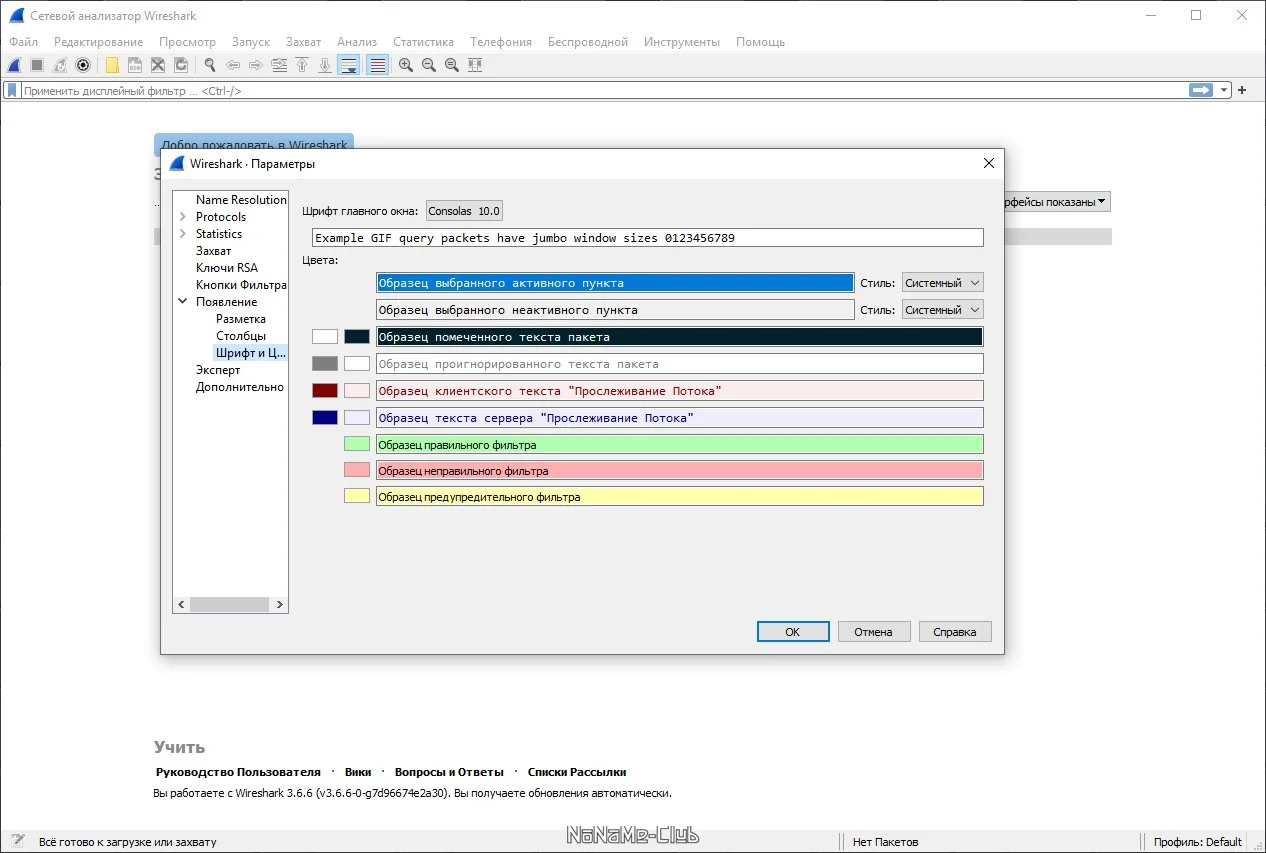This screenshot has width=1266, height=853.
Task: Go back in packet history
Action: pyautogui.click(x=233, y=65)
